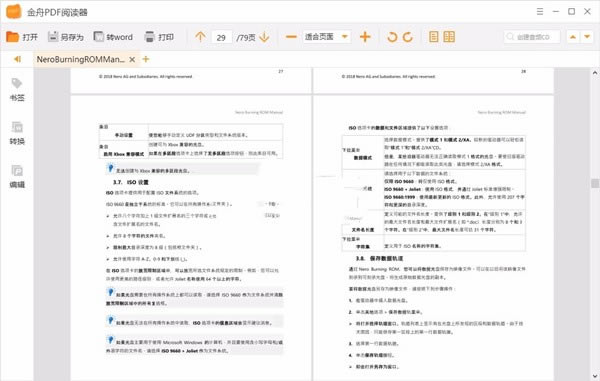Expand the 适合页面 zoom dropdown
The height and width of the screenshot is (381, 600).
tap(344, 37)
